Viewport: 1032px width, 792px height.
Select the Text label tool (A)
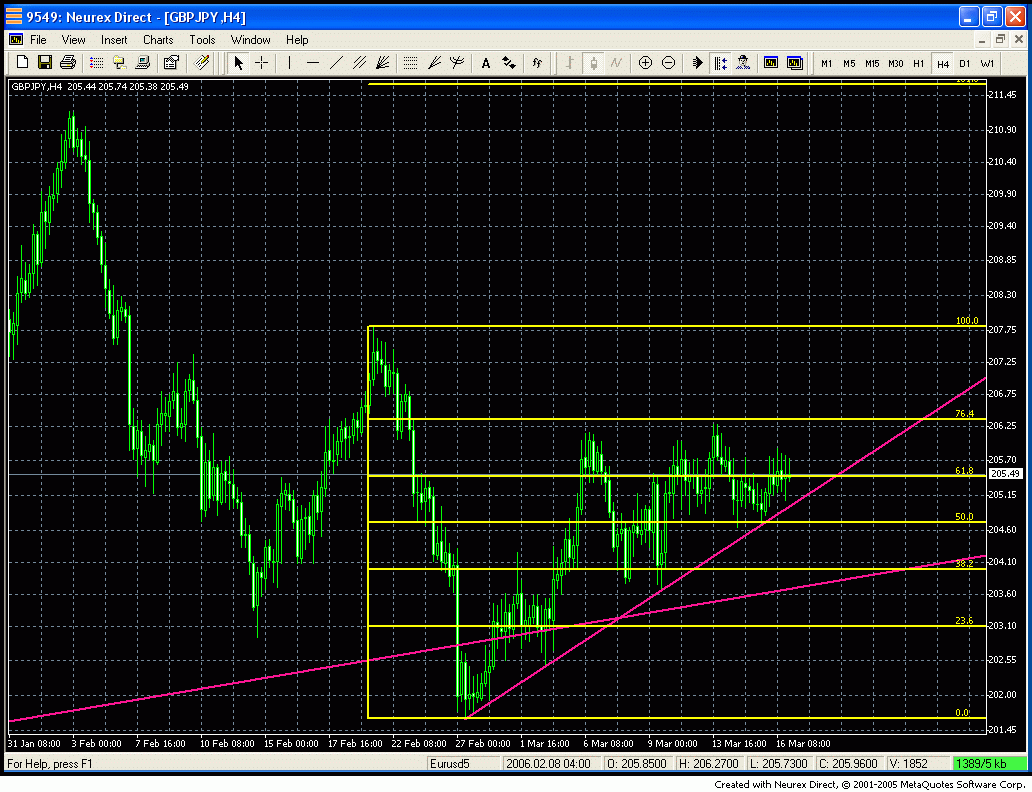tap(486, 63)
